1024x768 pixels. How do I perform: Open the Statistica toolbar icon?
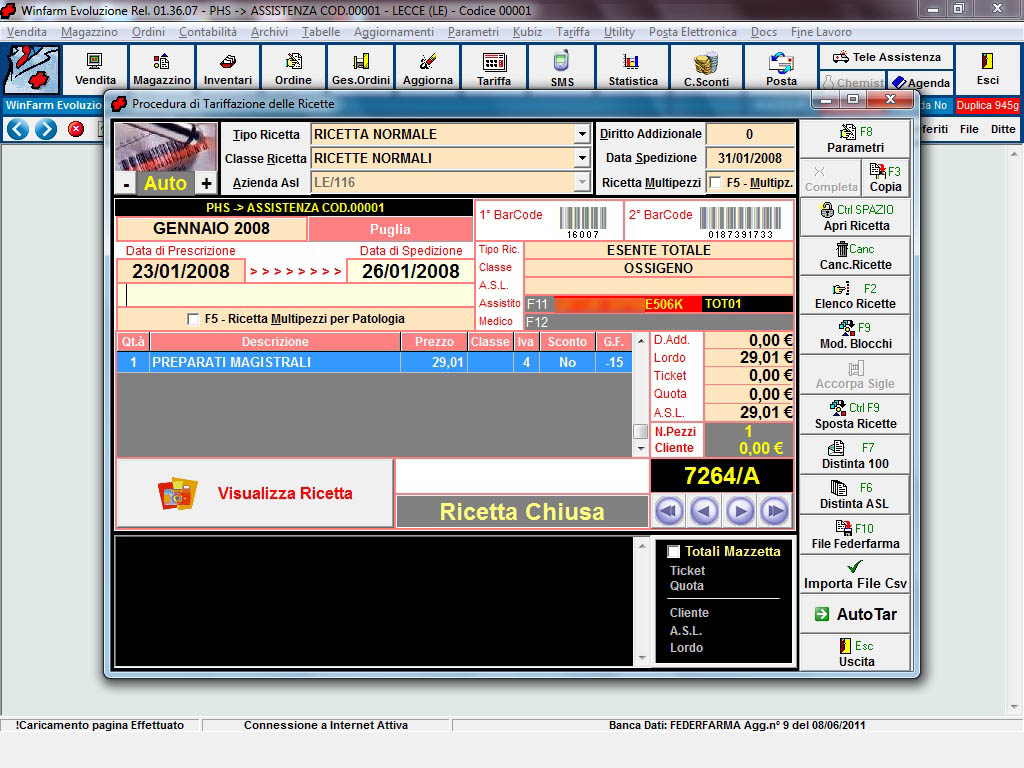click(x=633, y=69)
